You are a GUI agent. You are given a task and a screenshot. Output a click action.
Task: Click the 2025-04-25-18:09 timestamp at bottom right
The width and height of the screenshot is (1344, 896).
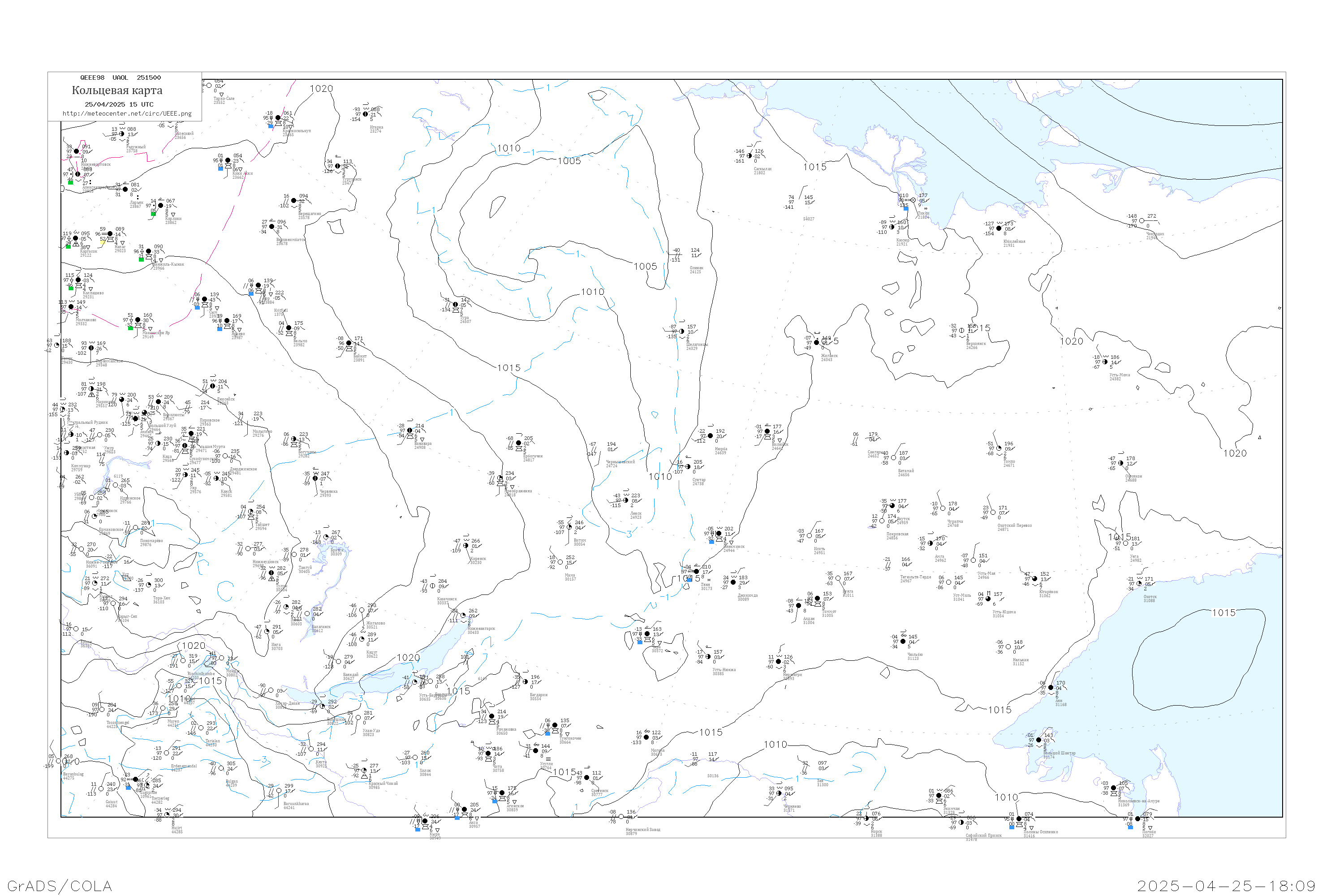1226,886
